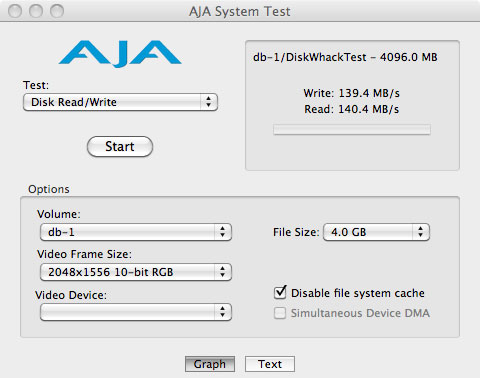480x378 pixels.
Task: Click the Test dropdown stepper arrows
Action: (209, 102)
